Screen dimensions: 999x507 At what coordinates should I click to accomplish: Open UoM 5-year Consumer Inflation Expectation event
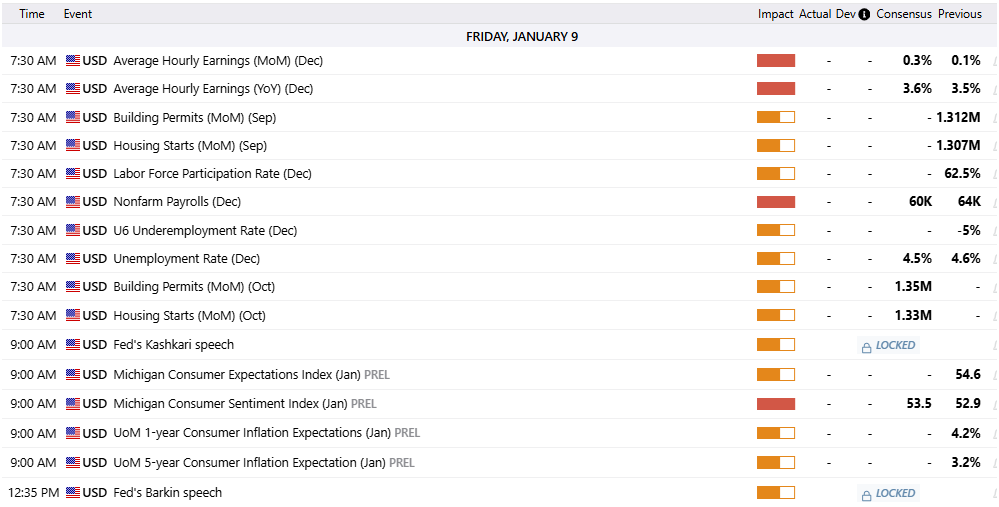click(x=249, y=463)
